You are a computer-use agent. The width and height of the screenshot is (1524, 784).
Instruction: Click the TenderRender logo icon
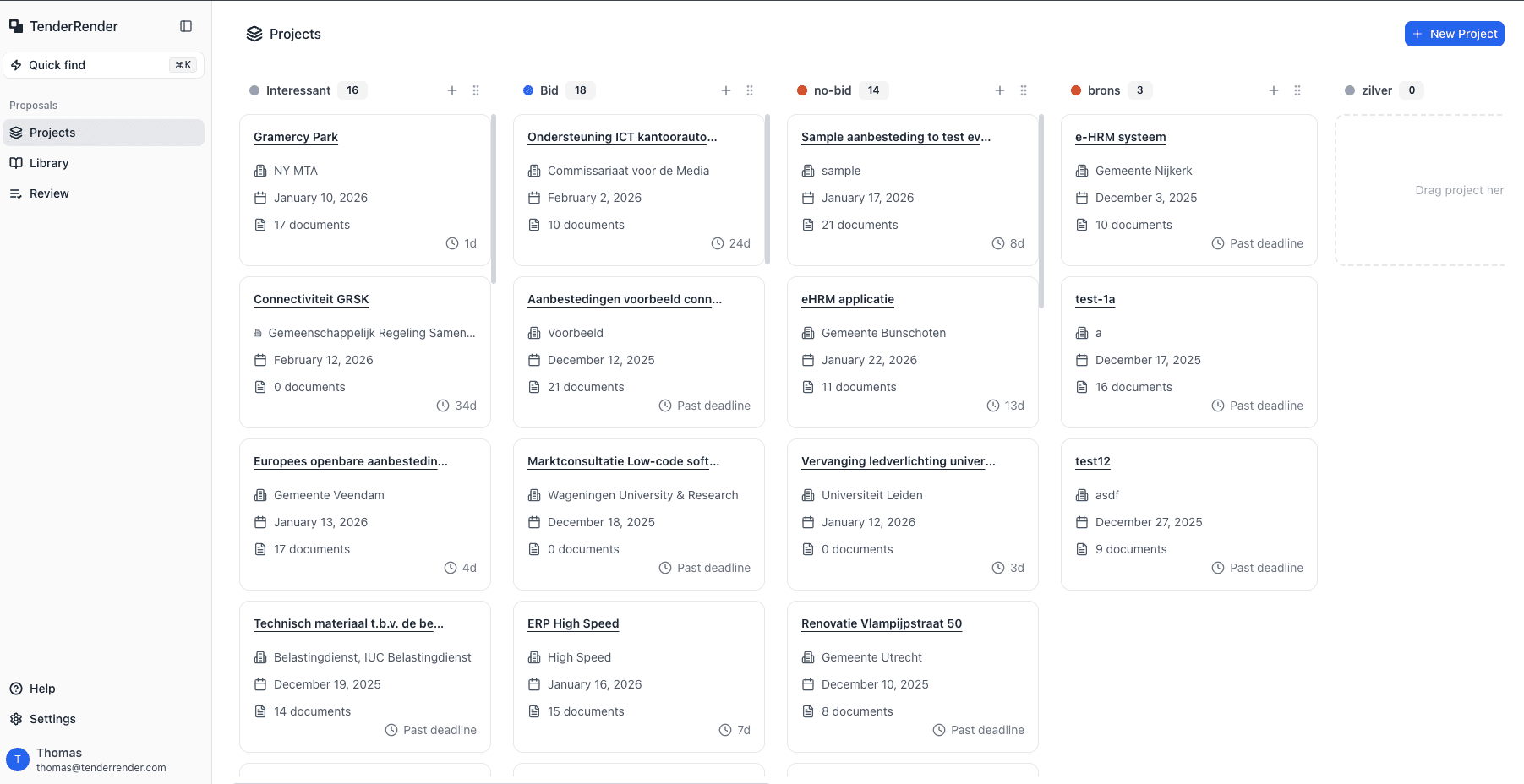pos(16,25)
